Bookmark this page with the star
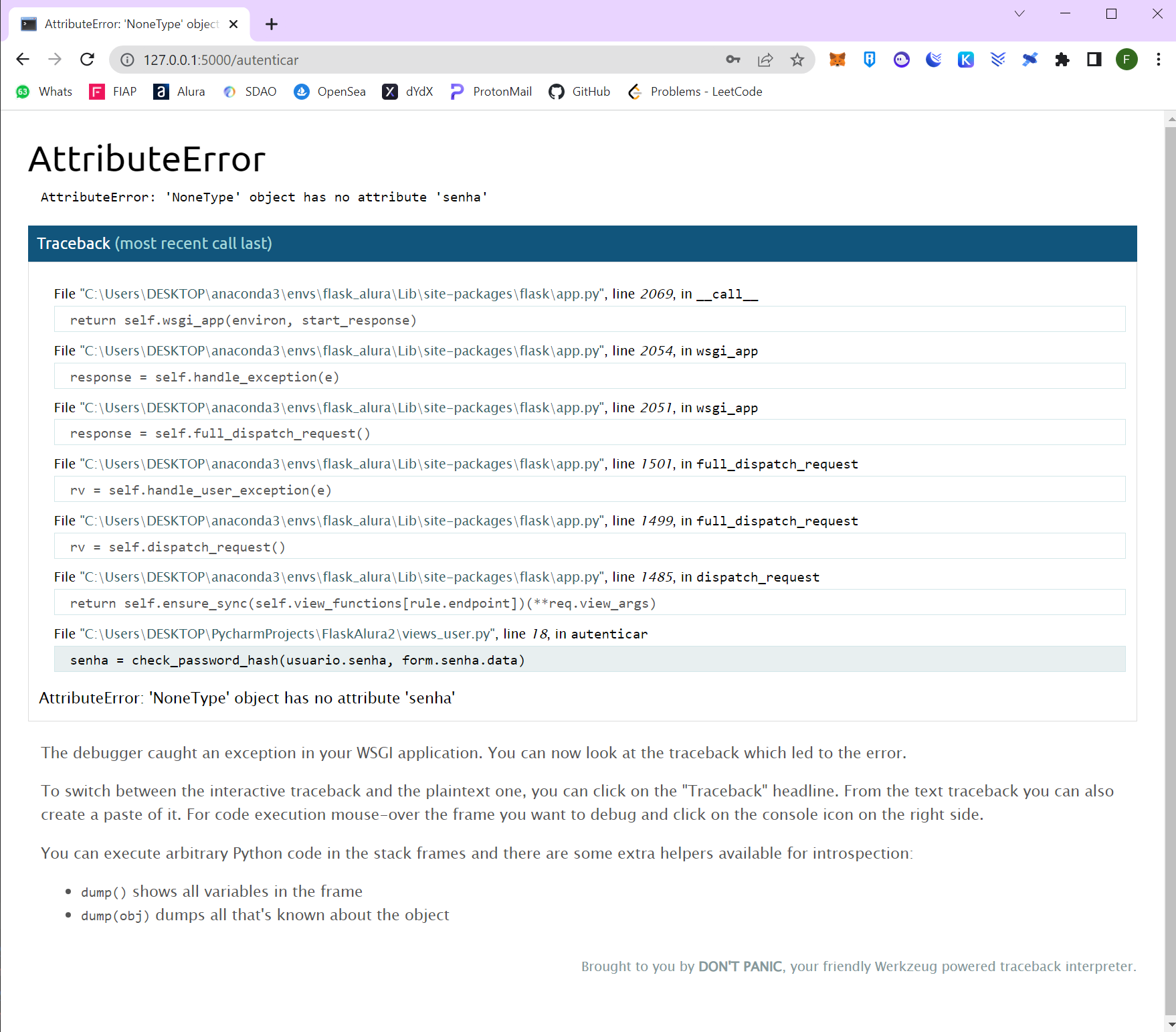 tap(797, 60)
